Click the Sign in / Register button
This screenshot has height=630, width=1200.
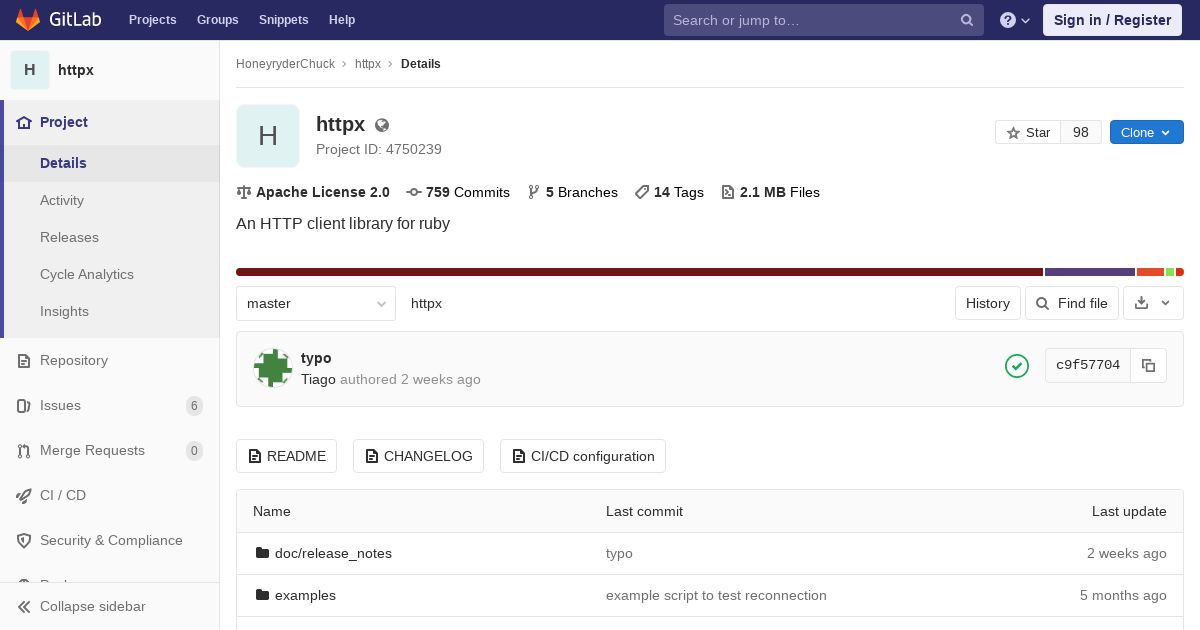(1112, 20)
